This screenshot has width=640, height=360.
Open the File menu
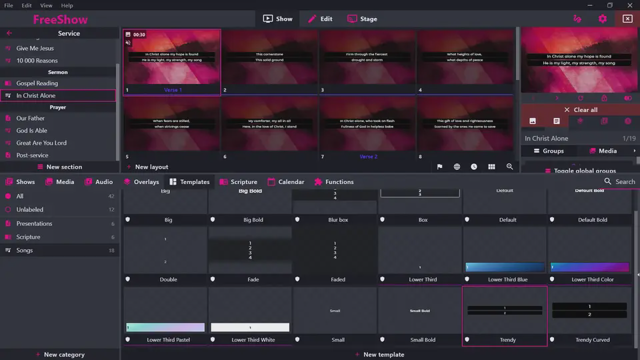(9, 5)
